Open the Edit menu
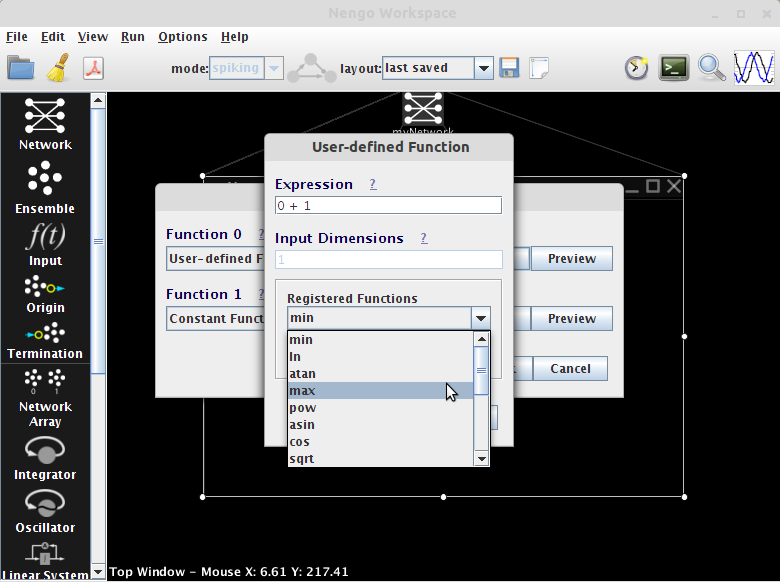This screenshot has width=780, height=582. point(53,37)
